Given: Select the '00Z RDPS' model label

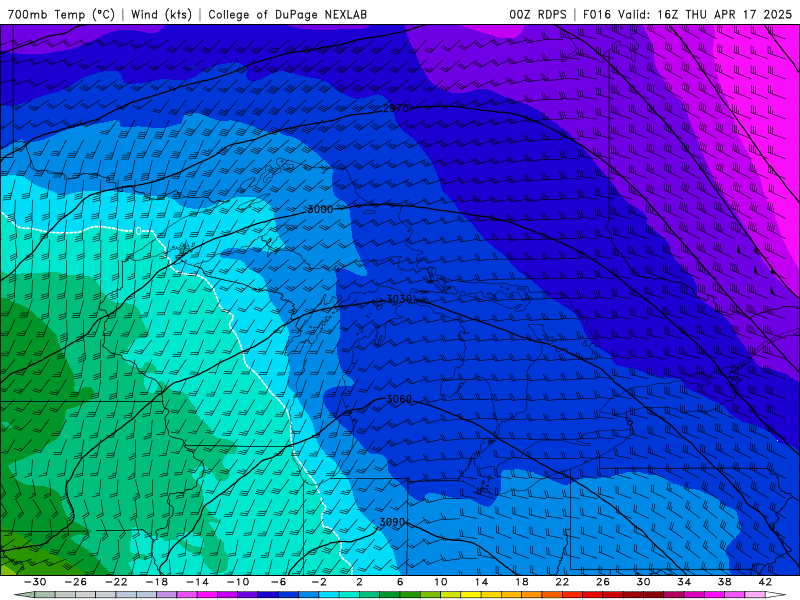Looking at the screenshot, I should click(537, 14).
